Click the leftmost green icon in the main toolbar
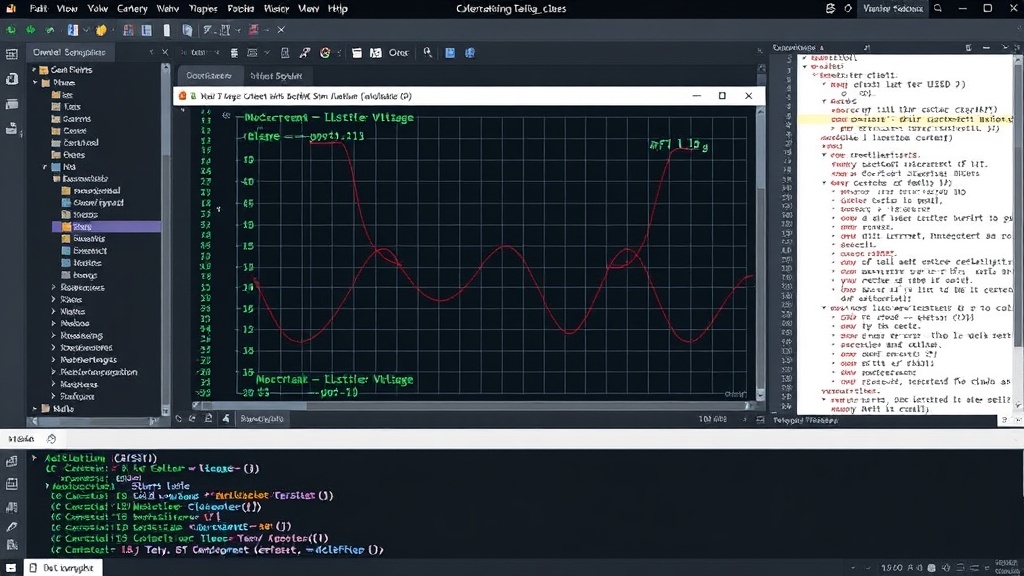 click(11, 30)
